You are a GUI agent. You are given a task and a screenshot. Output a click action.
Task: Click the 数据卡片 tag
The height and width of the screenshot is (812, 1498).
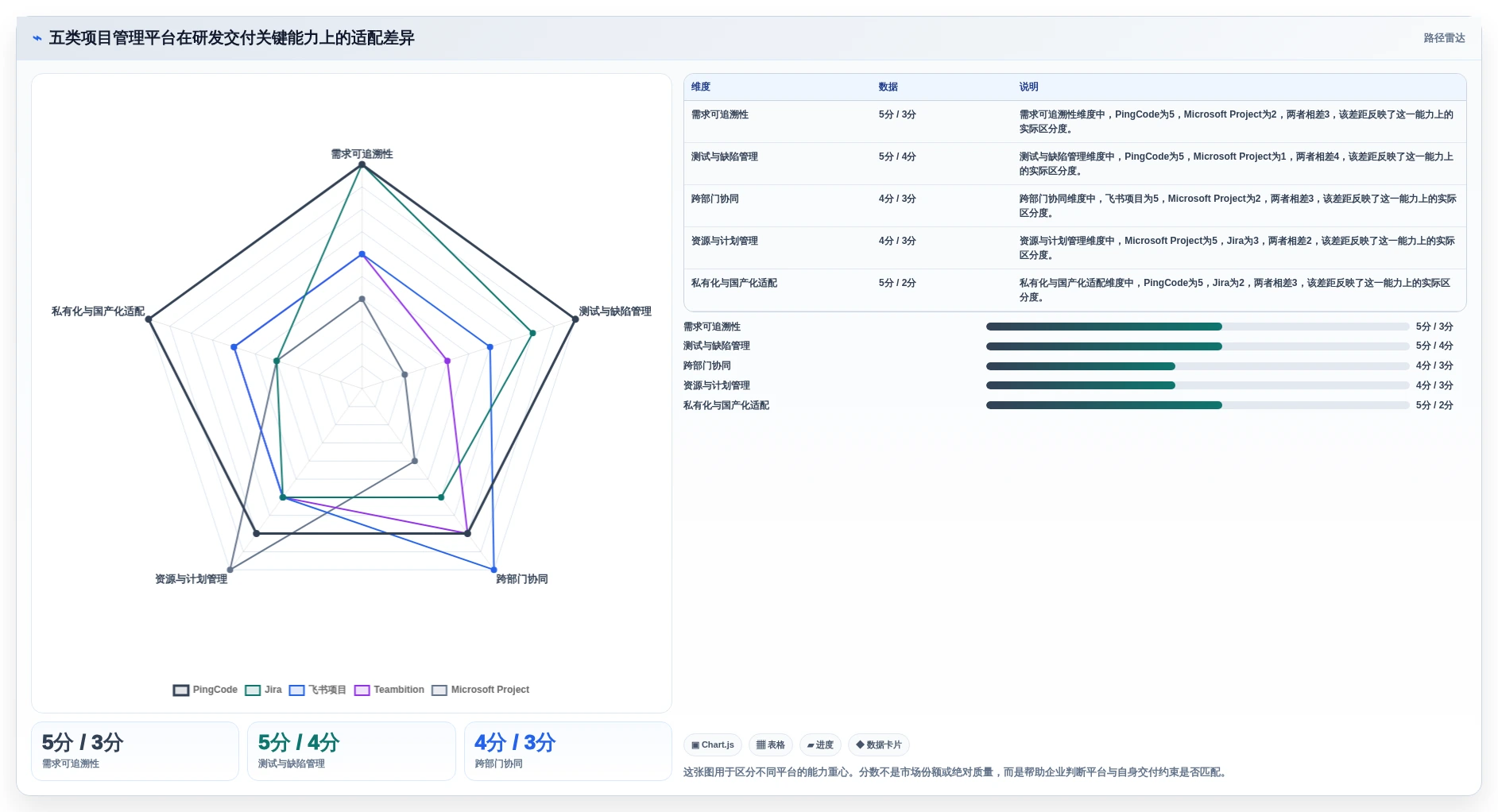pos(879,744)
